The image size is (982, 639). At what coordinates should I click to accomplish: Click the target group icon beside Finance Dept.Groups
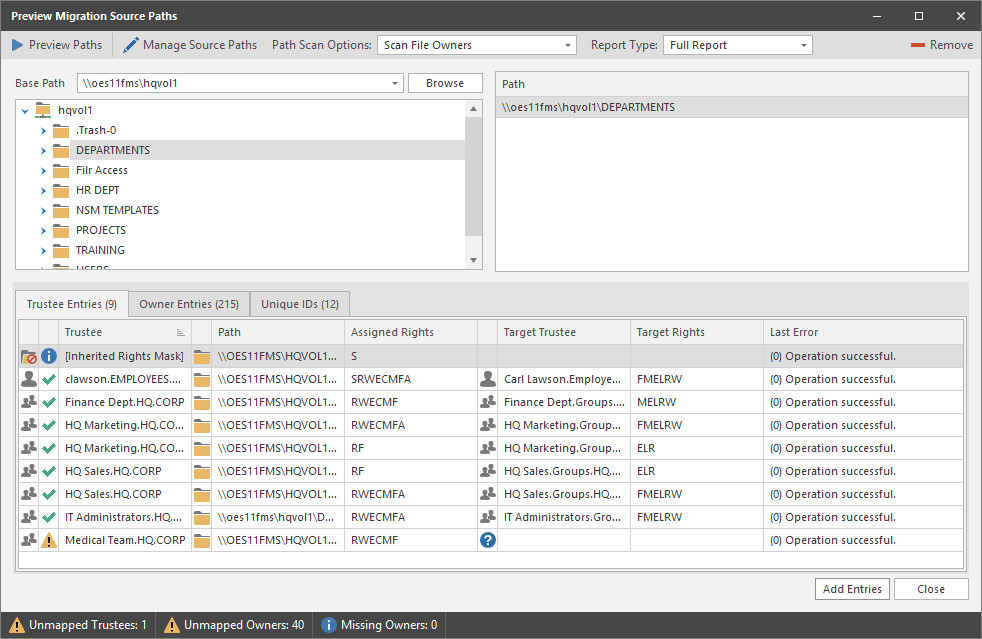click(x=488, y=402)
